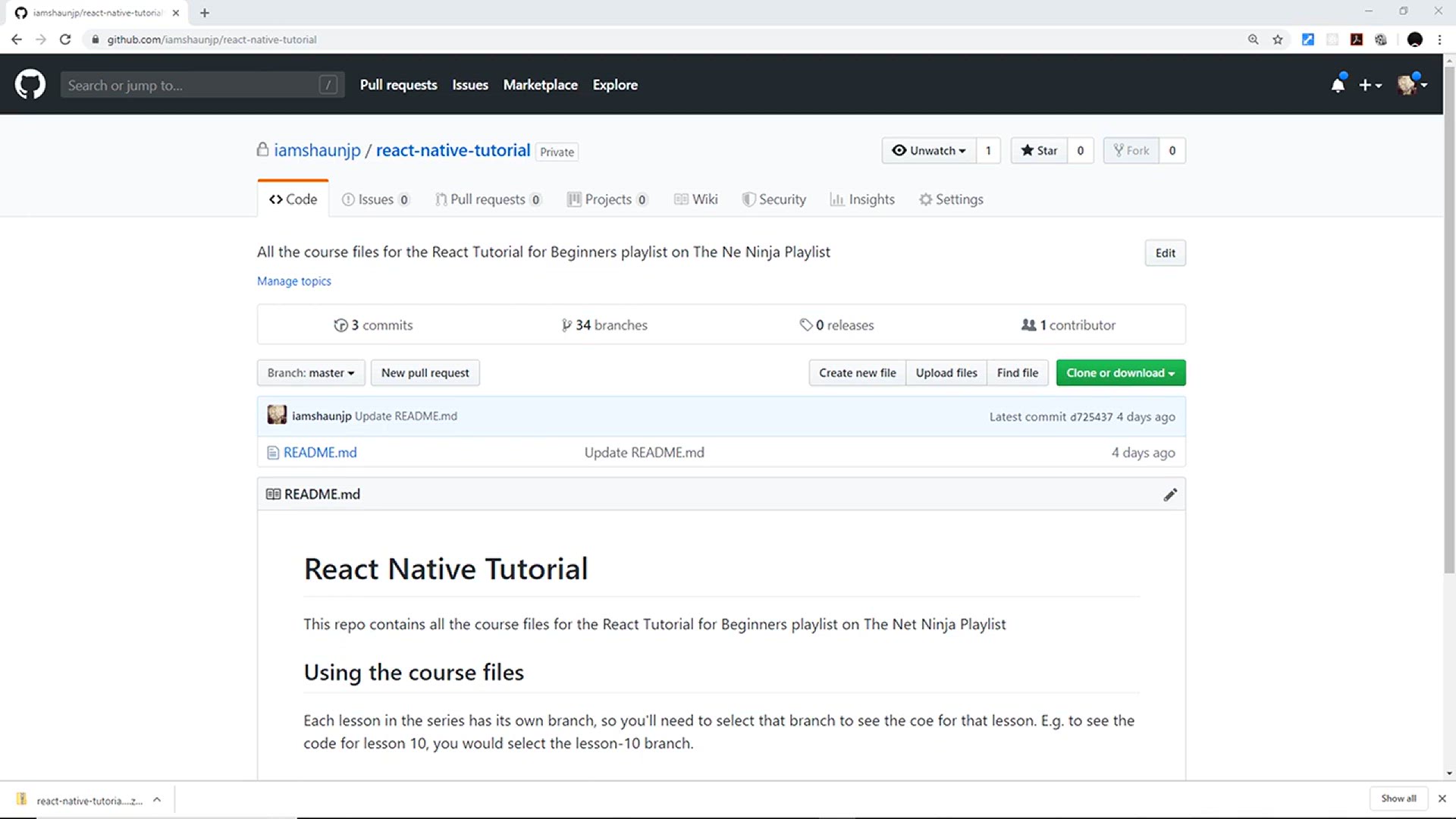Image resolution: width=1456 pixels, height=819 pixels.
Task: Click the page vertical scrollbar
Action: pyautogui.click(x=1449, y=318)
